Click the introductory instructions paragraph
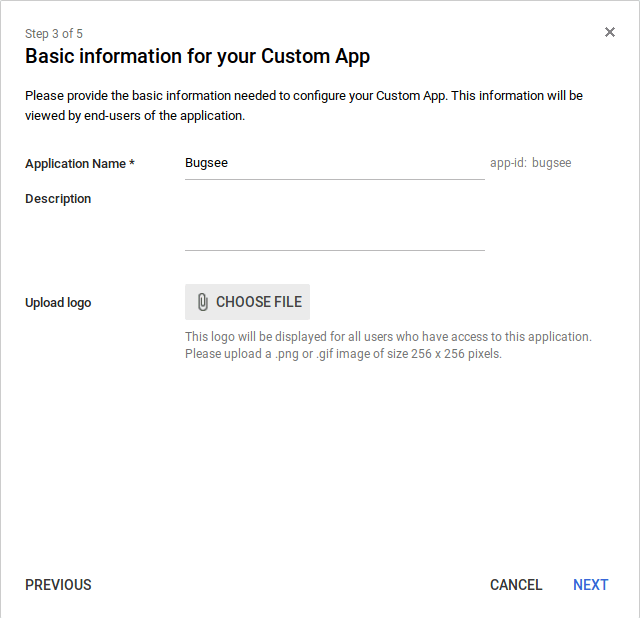Image resolution: width=640 pixels, height=618 pixels. pos(304,105)
